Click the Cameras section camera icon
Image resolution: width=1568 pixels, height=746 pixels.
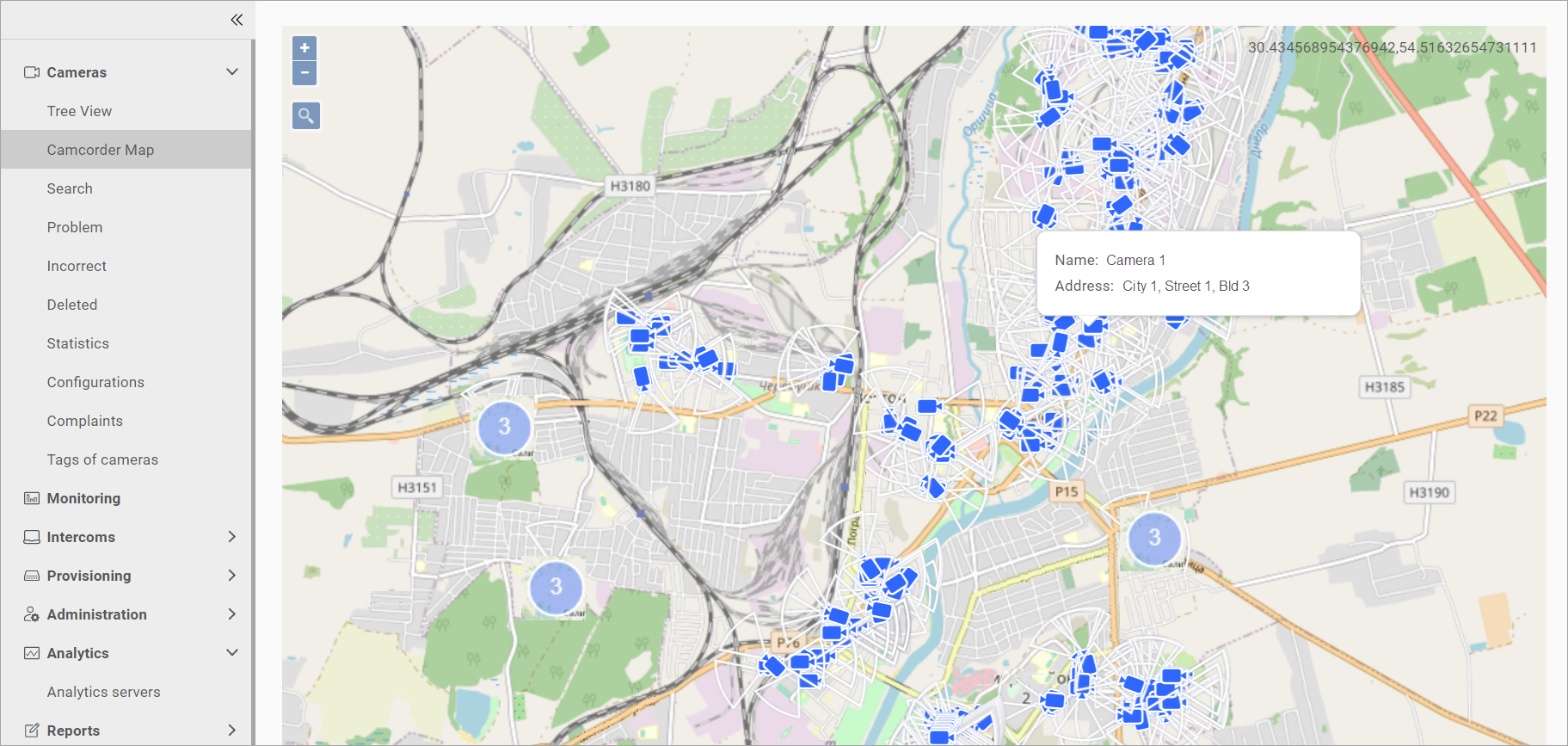32,72
